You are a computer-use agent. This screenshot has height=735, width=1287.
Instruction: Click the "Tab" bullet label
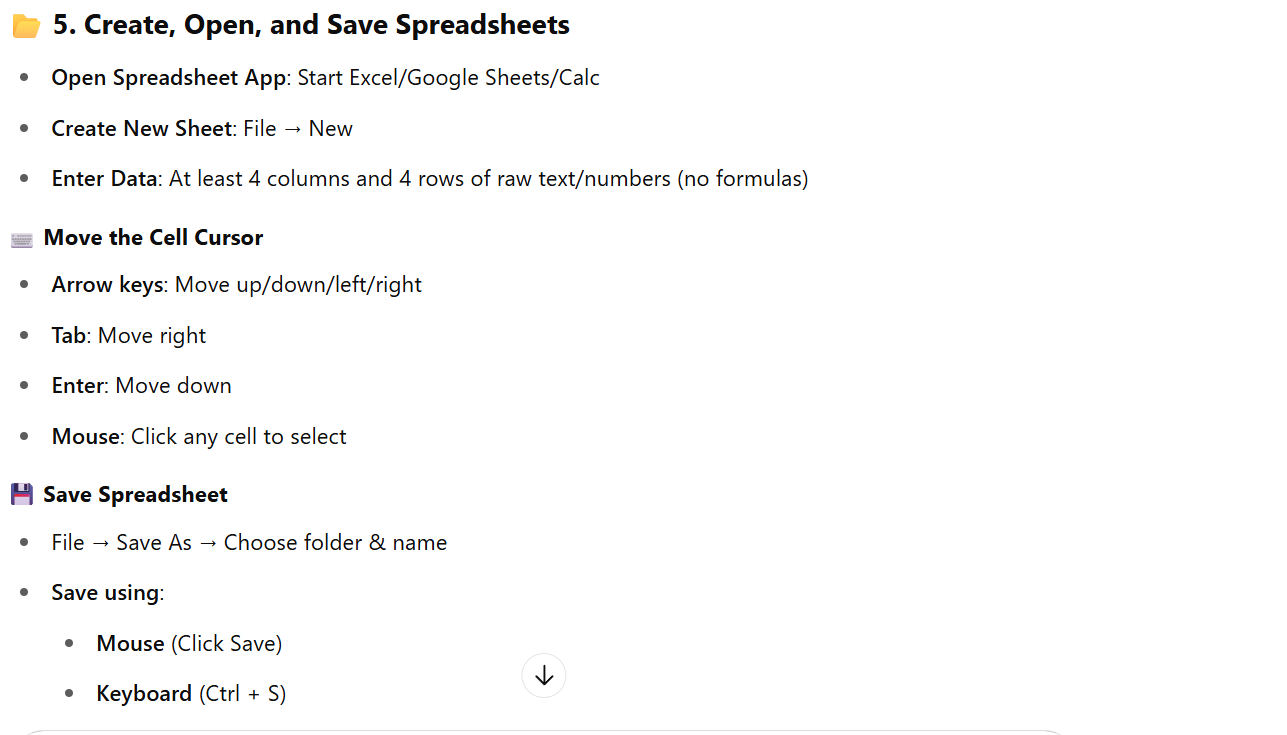[68, 336]
